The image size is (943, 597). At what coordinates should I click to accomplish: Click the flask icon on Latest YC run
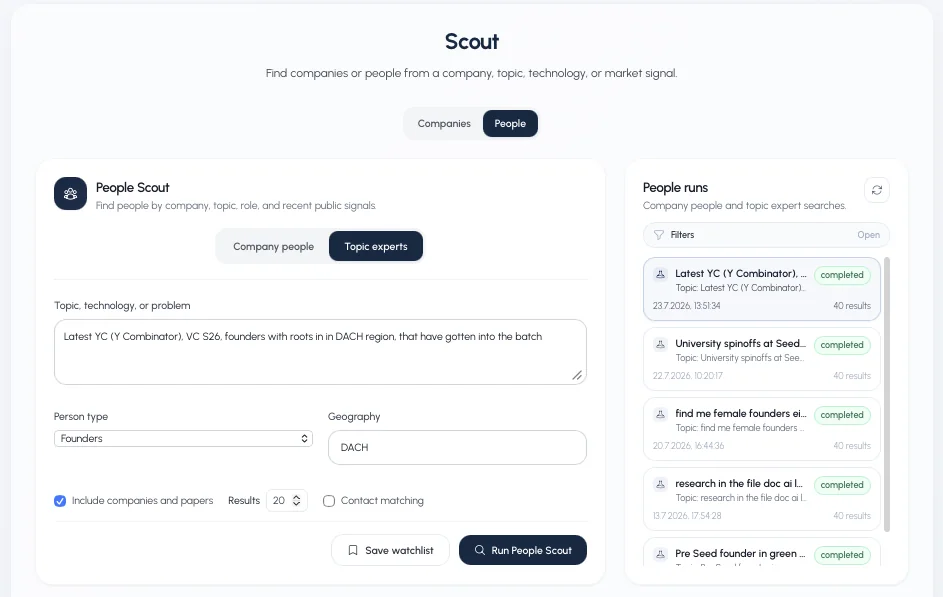[x=660, y=274]
